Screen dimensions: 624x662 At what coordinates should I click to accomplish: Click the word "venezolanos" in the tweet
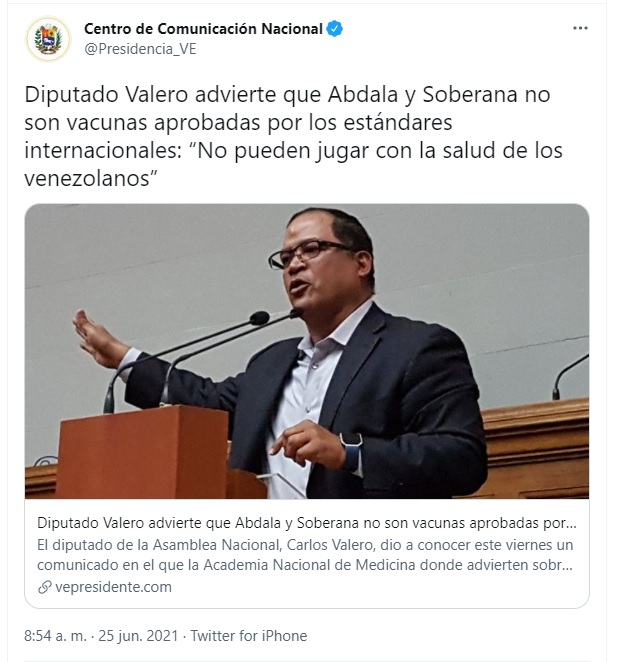[87, 179]
